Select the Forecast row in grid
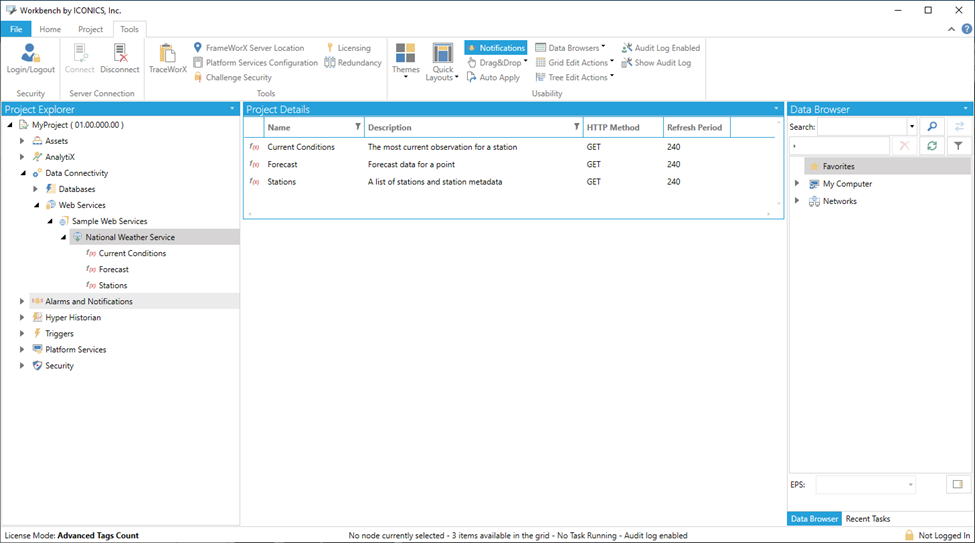 coord(282,164)
